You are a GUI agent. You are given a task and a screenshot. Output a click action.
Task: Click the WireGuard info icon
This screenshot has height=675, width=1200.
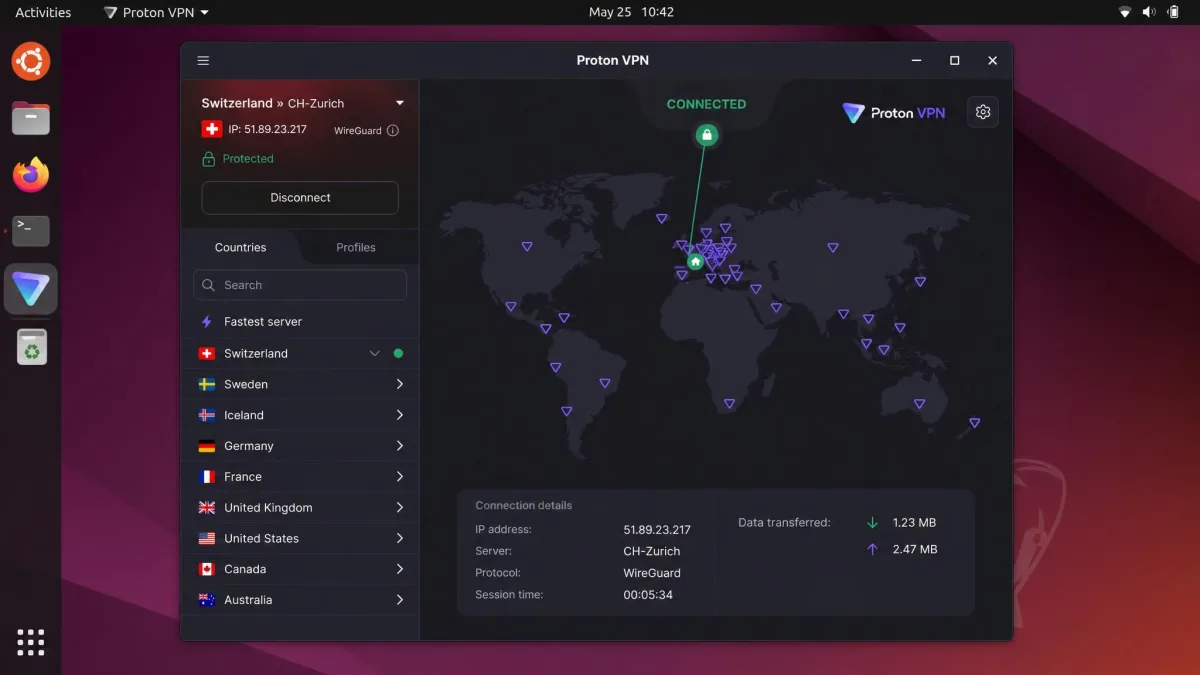(x=392, y=131)
